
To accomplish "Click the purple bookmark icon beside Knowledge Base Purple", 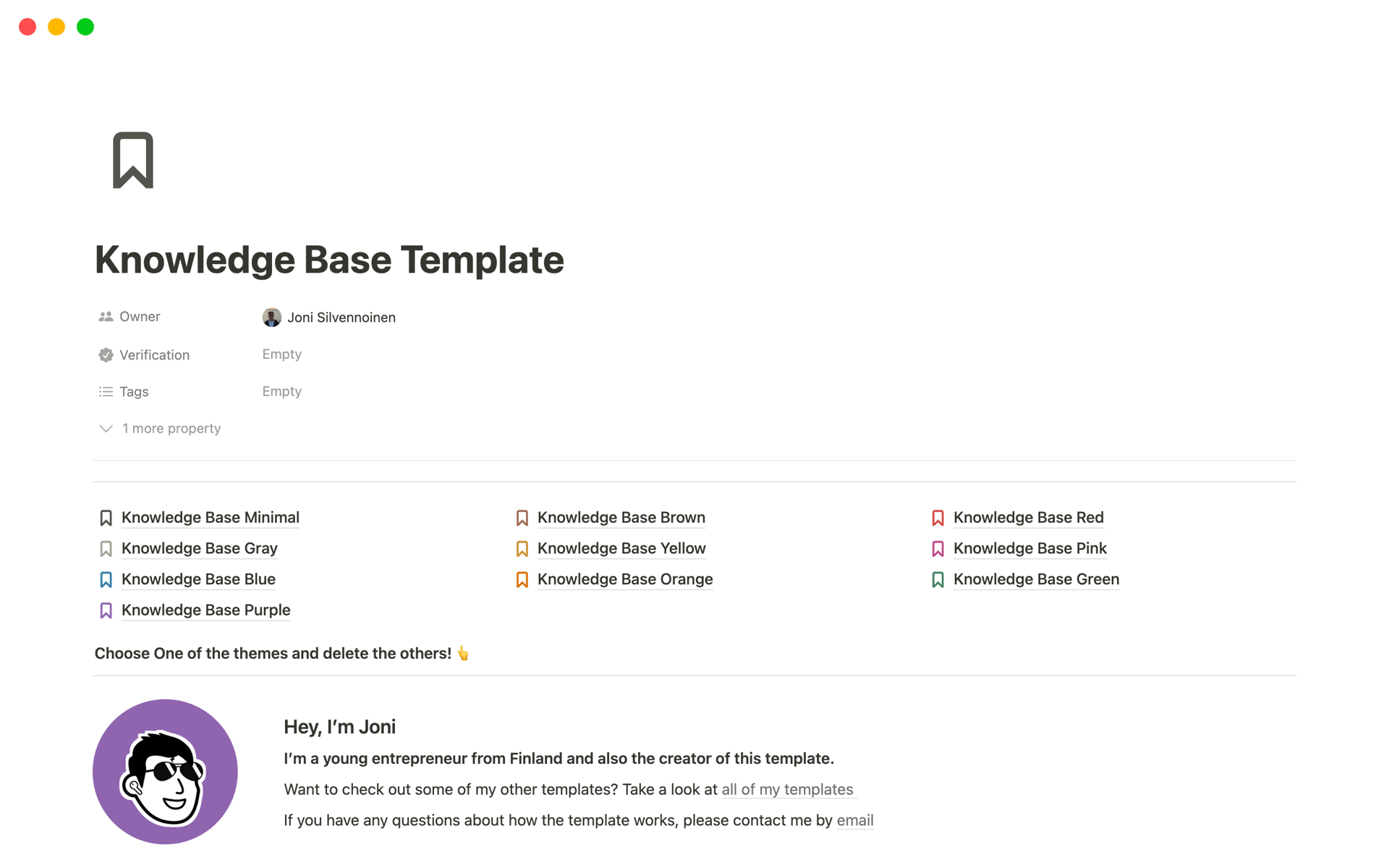I will [x=106, y=610].
